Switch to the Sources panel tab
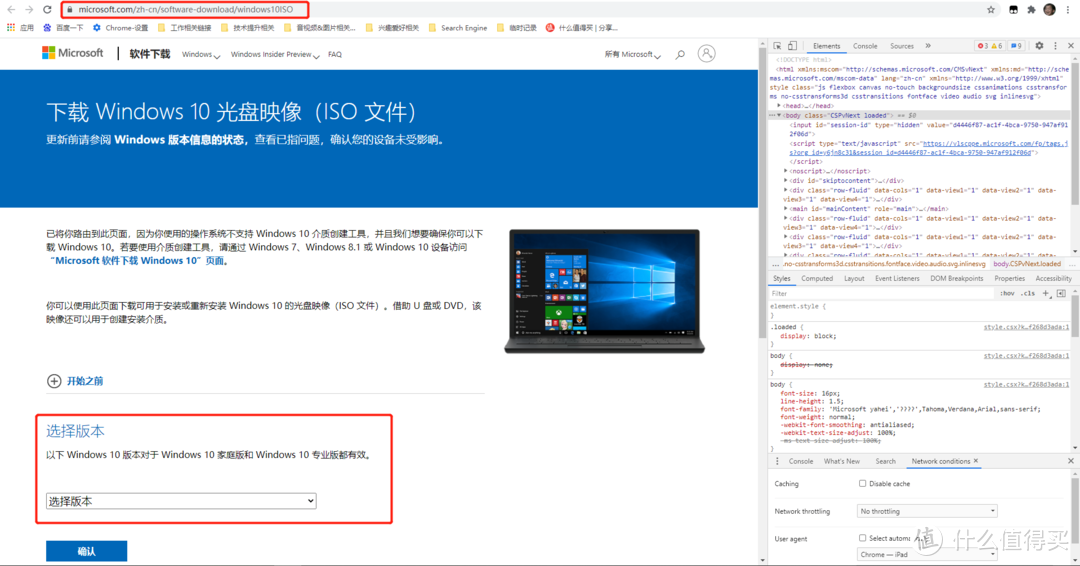 [902, 46]
